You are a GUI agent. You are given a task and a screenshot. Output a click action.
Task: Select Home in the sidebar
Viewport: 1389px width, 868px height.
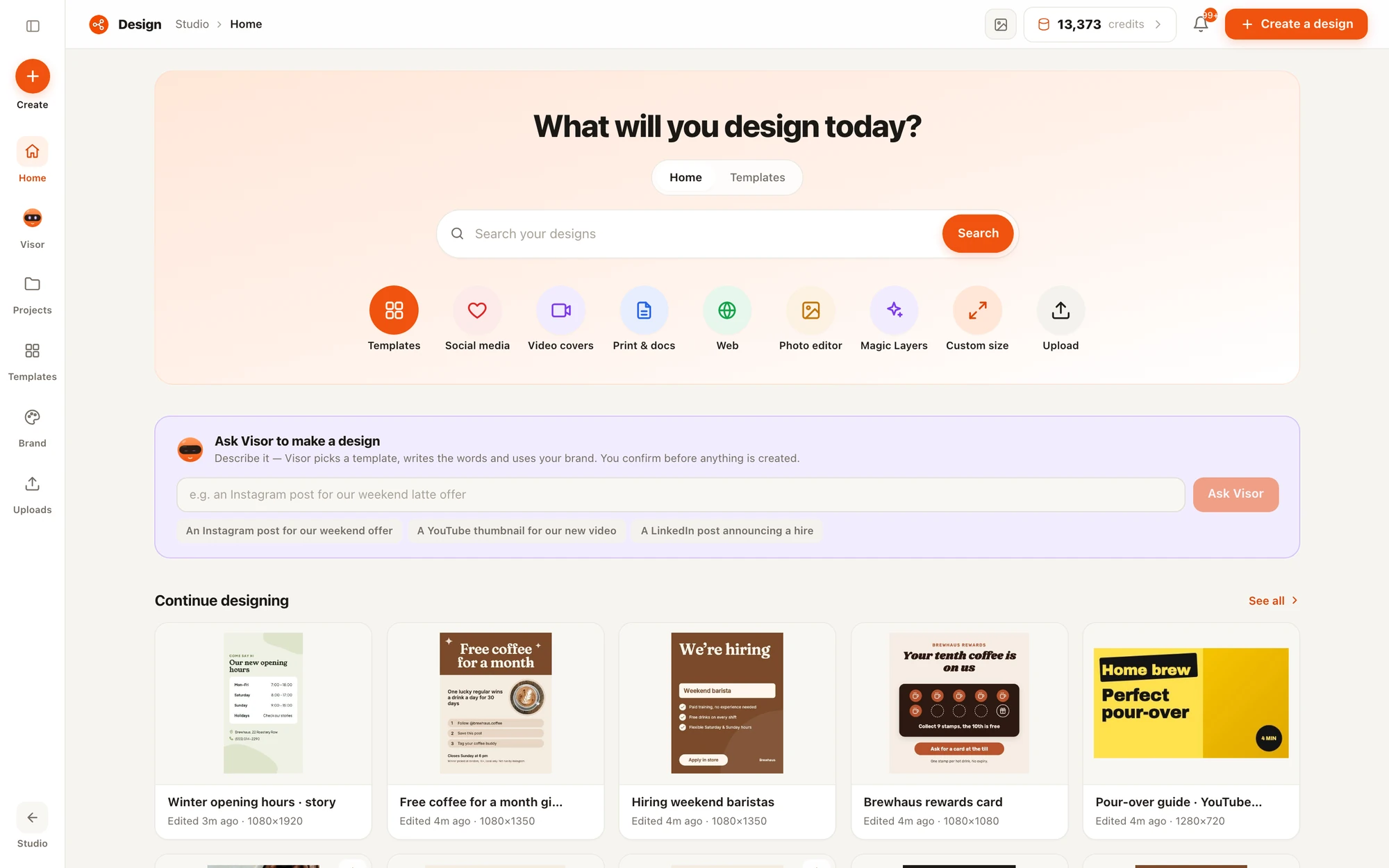pyautogui.click(x=33, y=161)
